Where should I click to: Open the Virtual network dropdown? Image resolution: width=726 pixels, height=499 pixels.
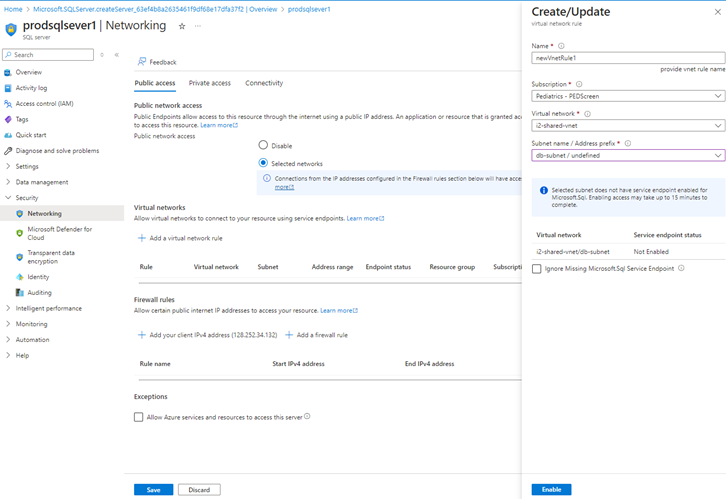pos(628,125)
